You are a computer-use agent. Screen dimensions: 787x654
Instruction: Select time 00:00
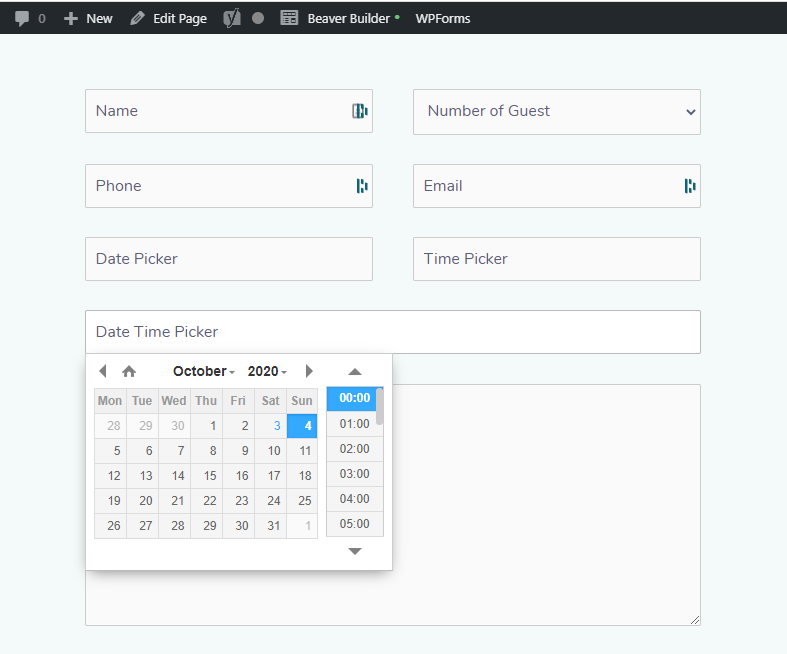click(351, 399)
